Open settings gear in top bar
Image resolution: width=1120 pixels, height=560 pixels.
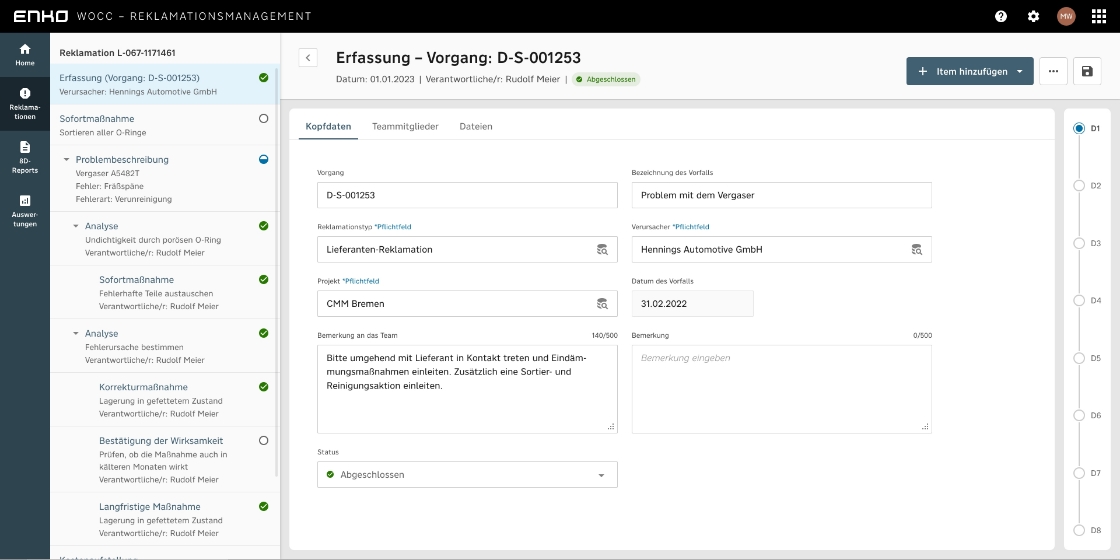1034,16
